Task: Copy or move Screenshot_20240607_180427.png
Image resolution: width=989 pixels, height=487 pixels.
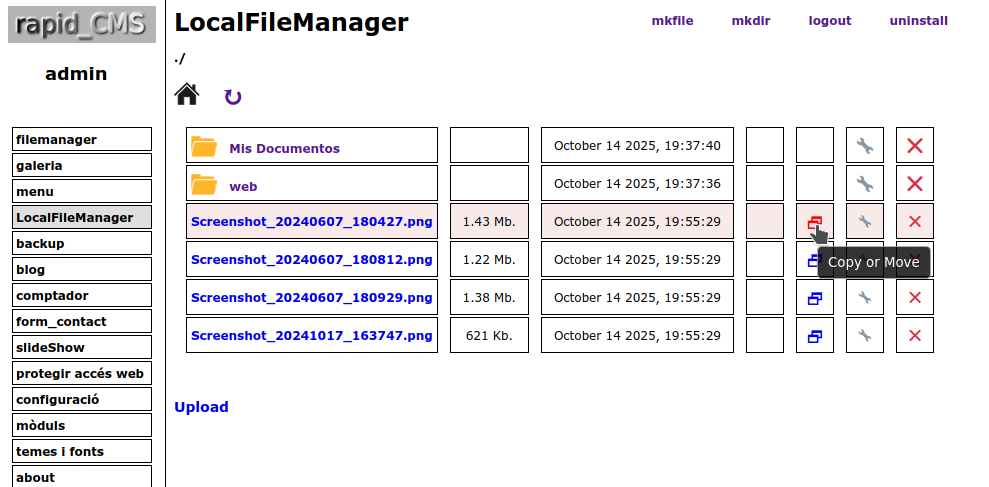Action: (815, 221)
